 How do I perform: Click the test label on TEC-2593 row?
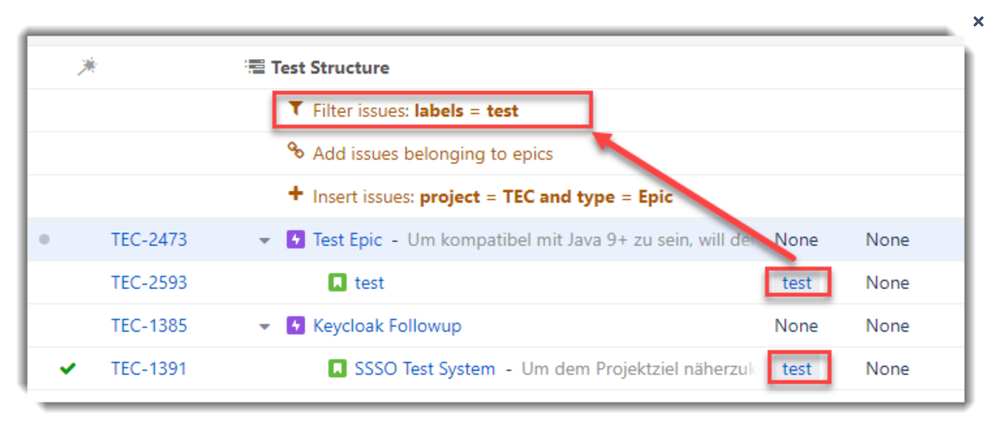coord(797,283)
